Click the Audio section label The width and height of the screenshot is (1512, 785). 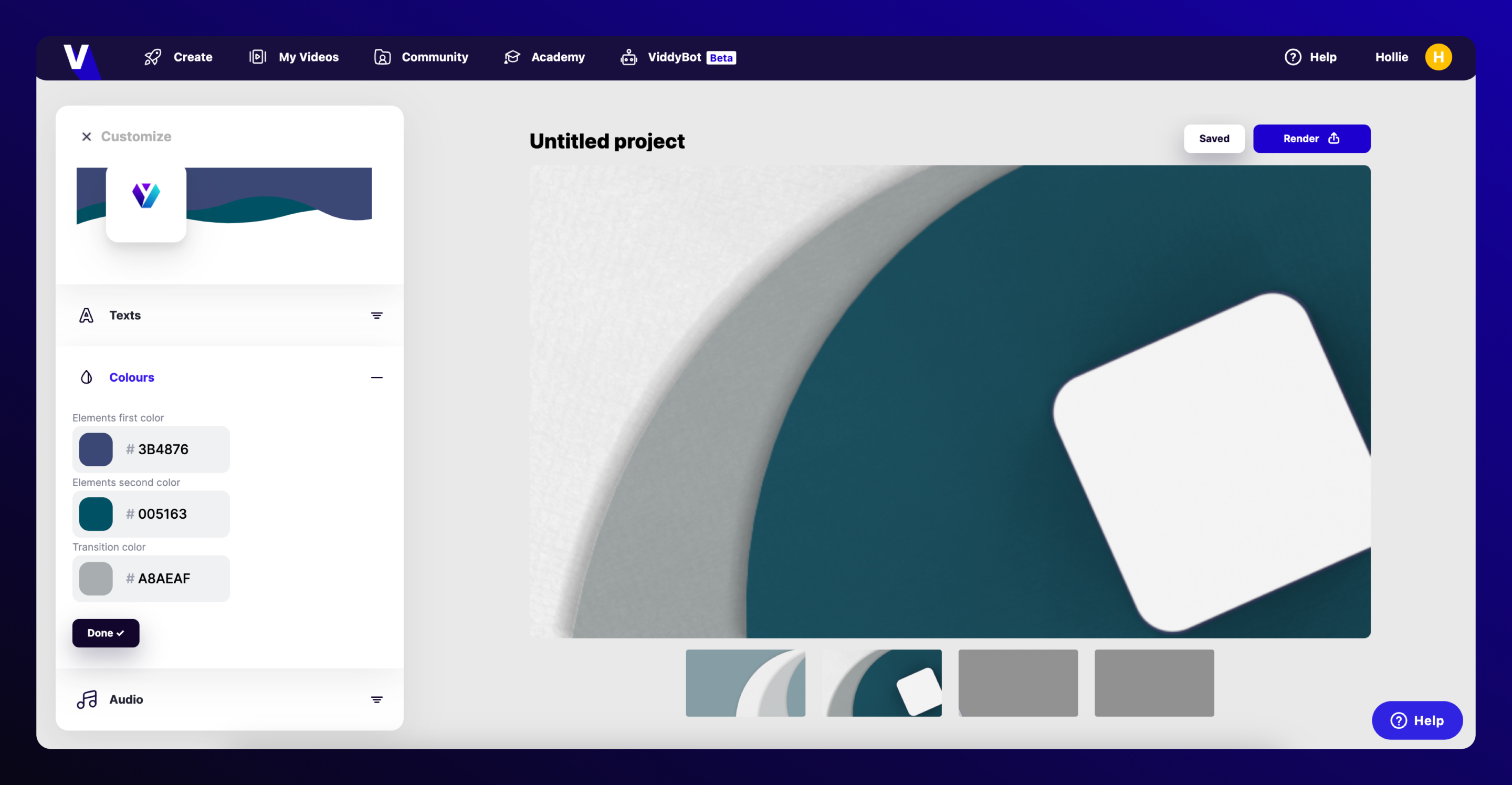coord(126,700)
